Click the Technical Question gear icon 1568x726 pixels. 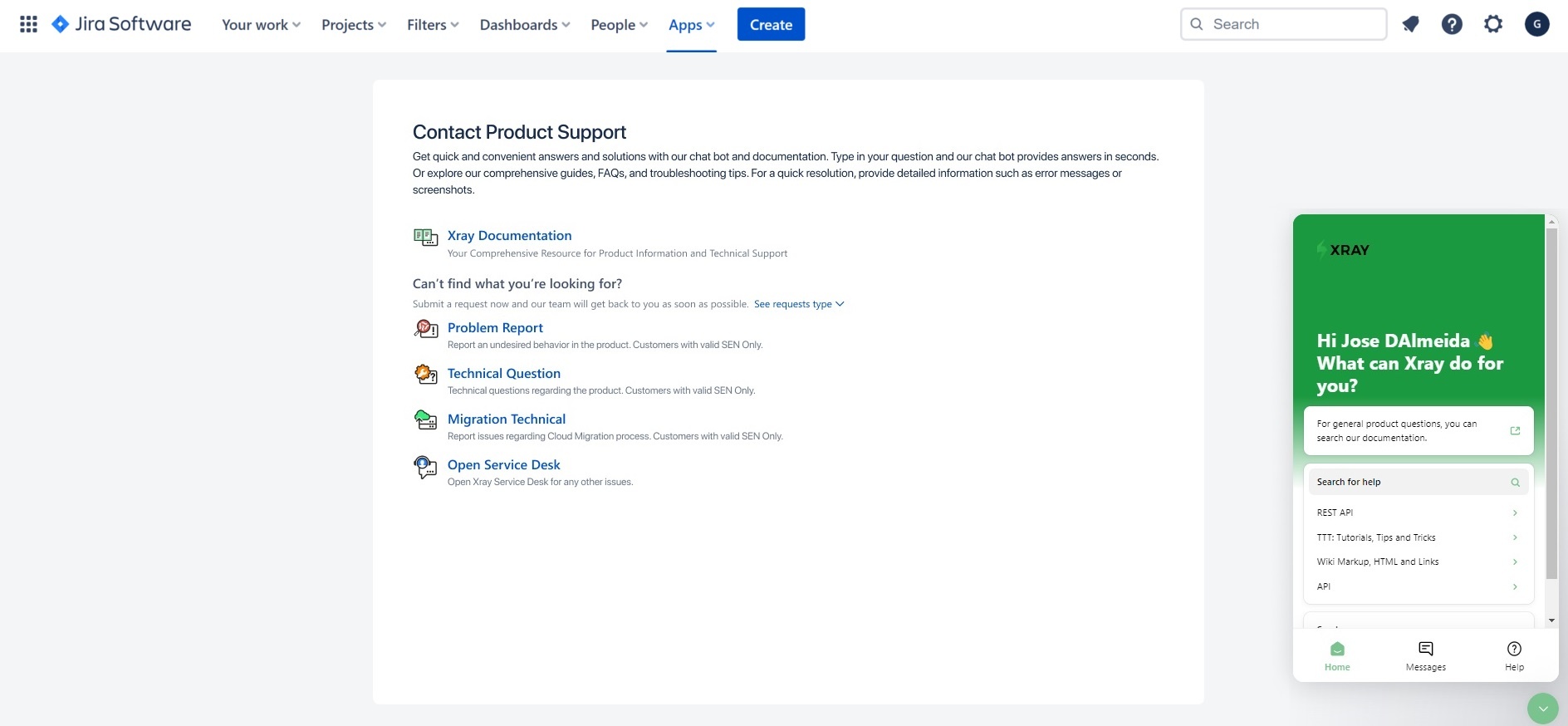[x=425, y=375]
